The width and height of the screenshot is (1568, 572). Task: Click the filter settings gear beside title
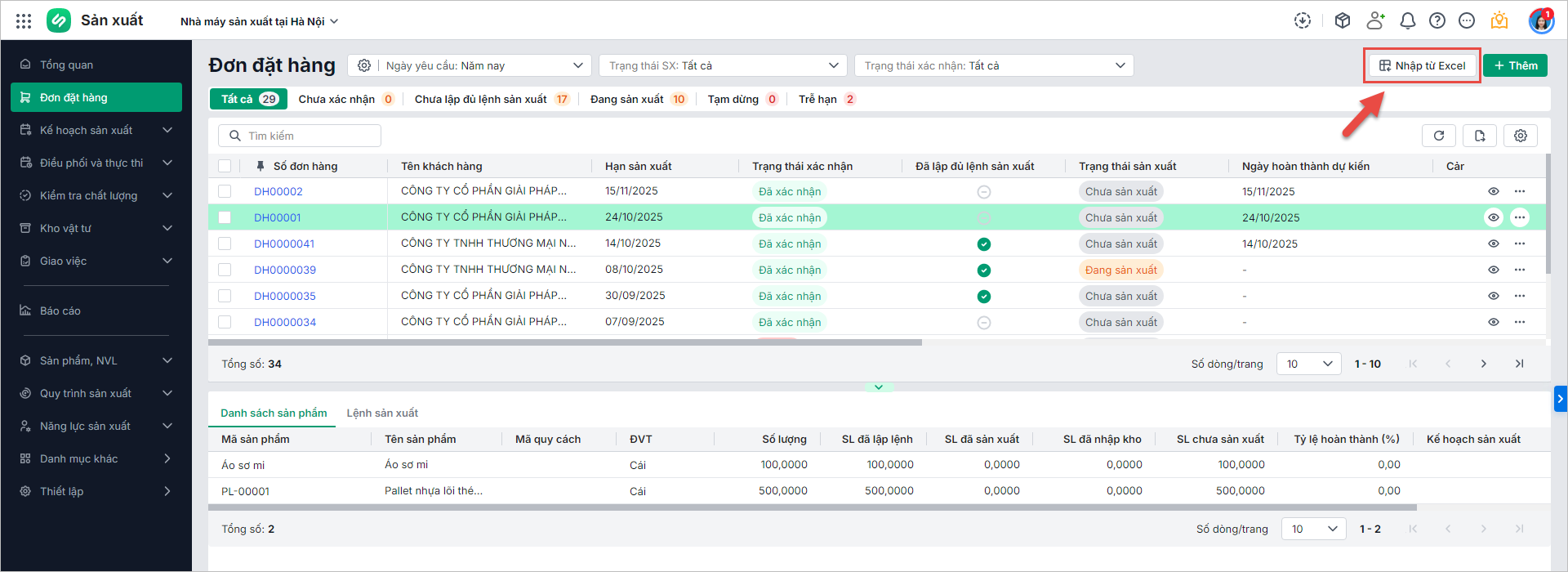pos(364,65)
